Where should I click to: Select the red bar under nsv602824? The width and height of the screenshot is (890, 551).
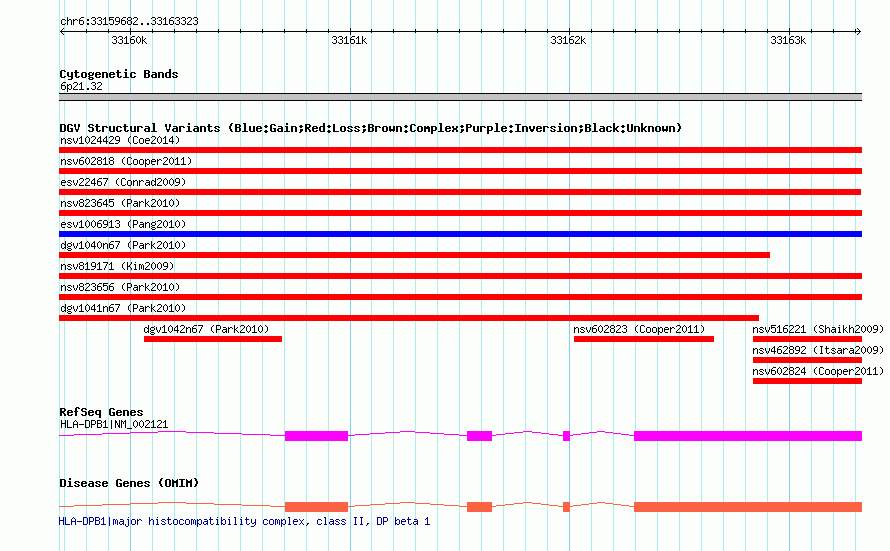coord(807,381)
